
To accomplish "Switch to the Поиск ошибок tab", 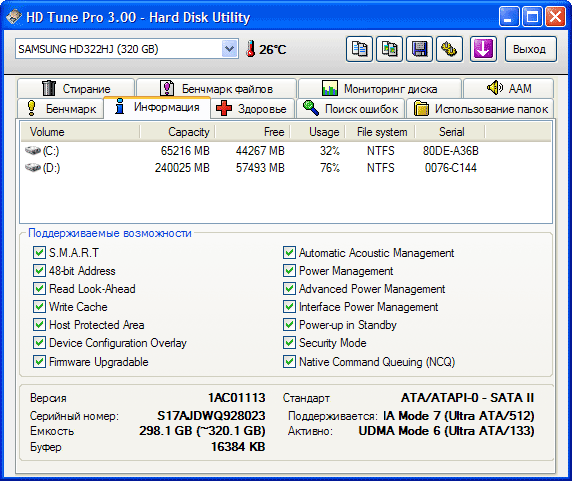I will point(351,108).
